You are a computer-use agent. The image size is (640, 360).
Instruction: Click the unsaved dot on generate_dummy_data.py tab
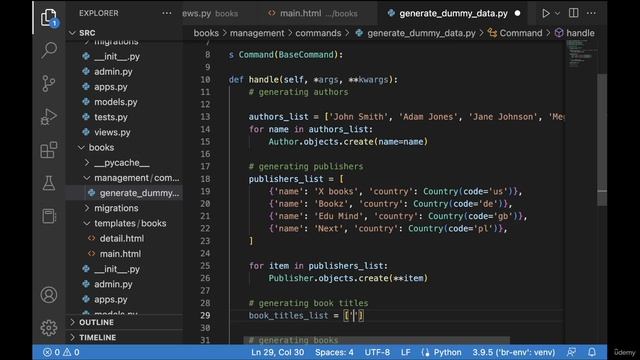(518, 13)
